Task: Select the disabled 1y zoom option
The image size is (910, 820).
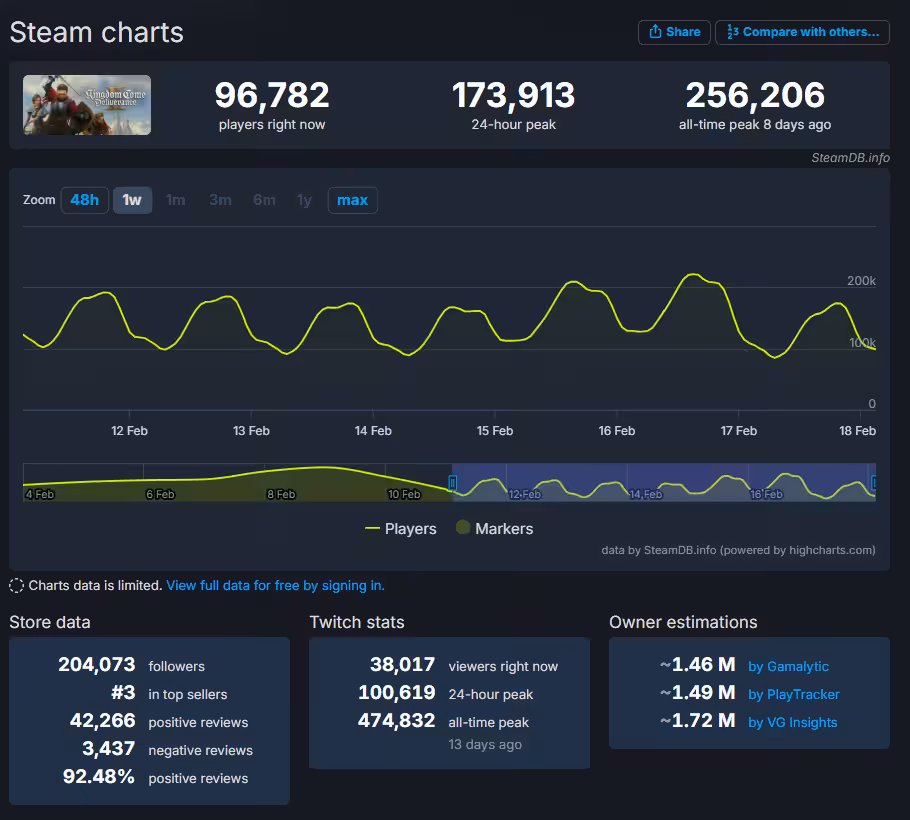Action: 304,200
